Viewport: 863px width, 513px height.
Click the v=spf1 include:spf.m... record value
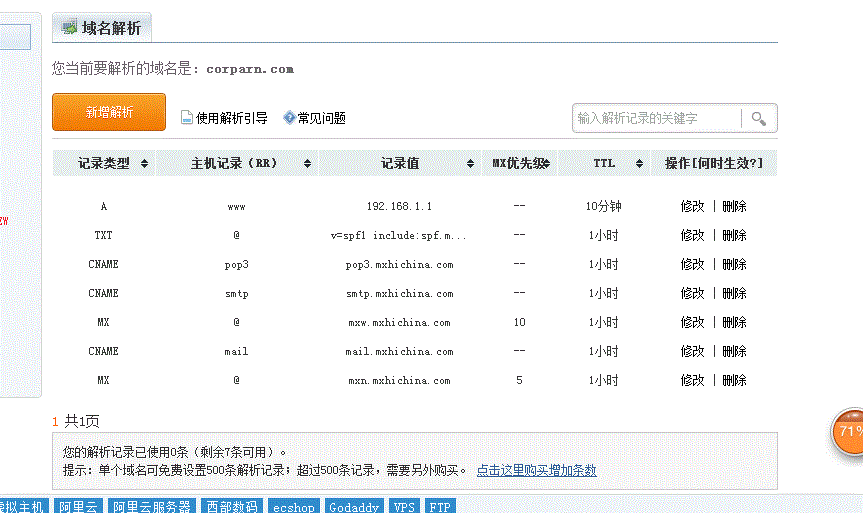398,236
